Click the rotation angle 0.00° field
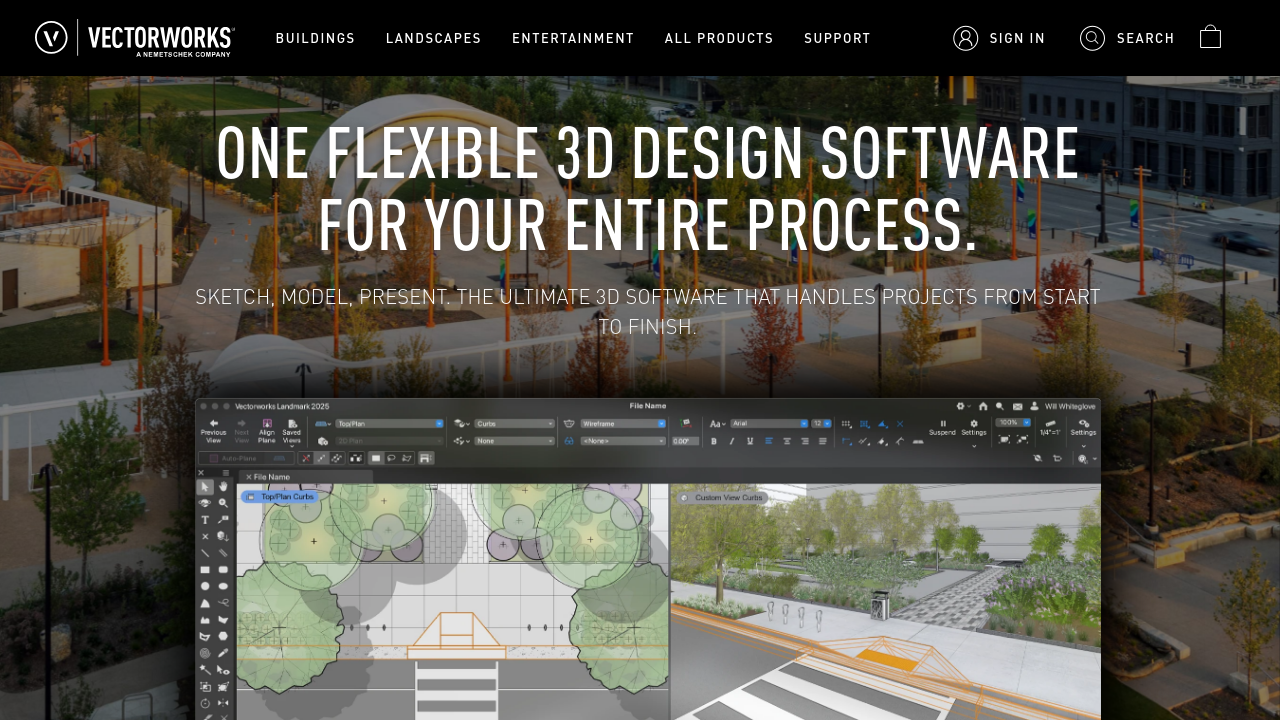Image resolution: width=1280 pixels, height=720 pixels. [x=684, y=440]
